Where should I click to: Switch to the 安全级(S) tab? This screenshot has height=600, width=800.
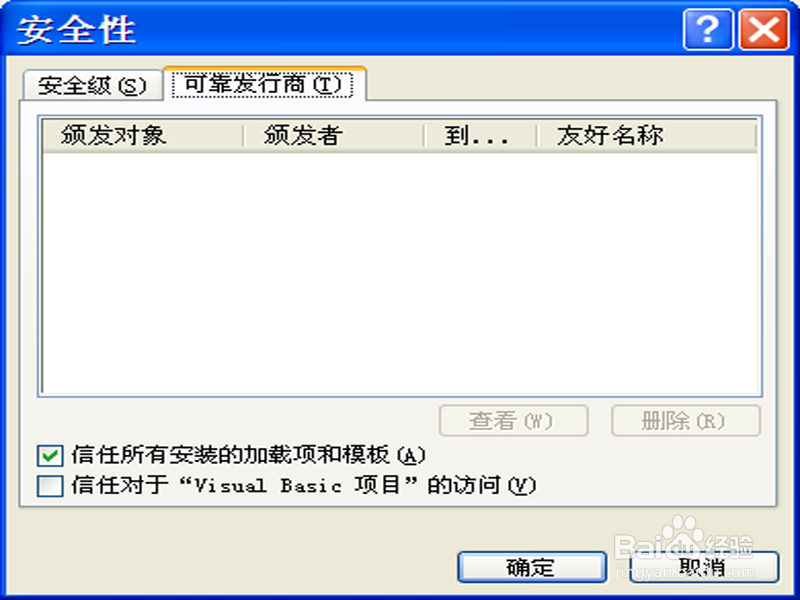pos(92,85)
